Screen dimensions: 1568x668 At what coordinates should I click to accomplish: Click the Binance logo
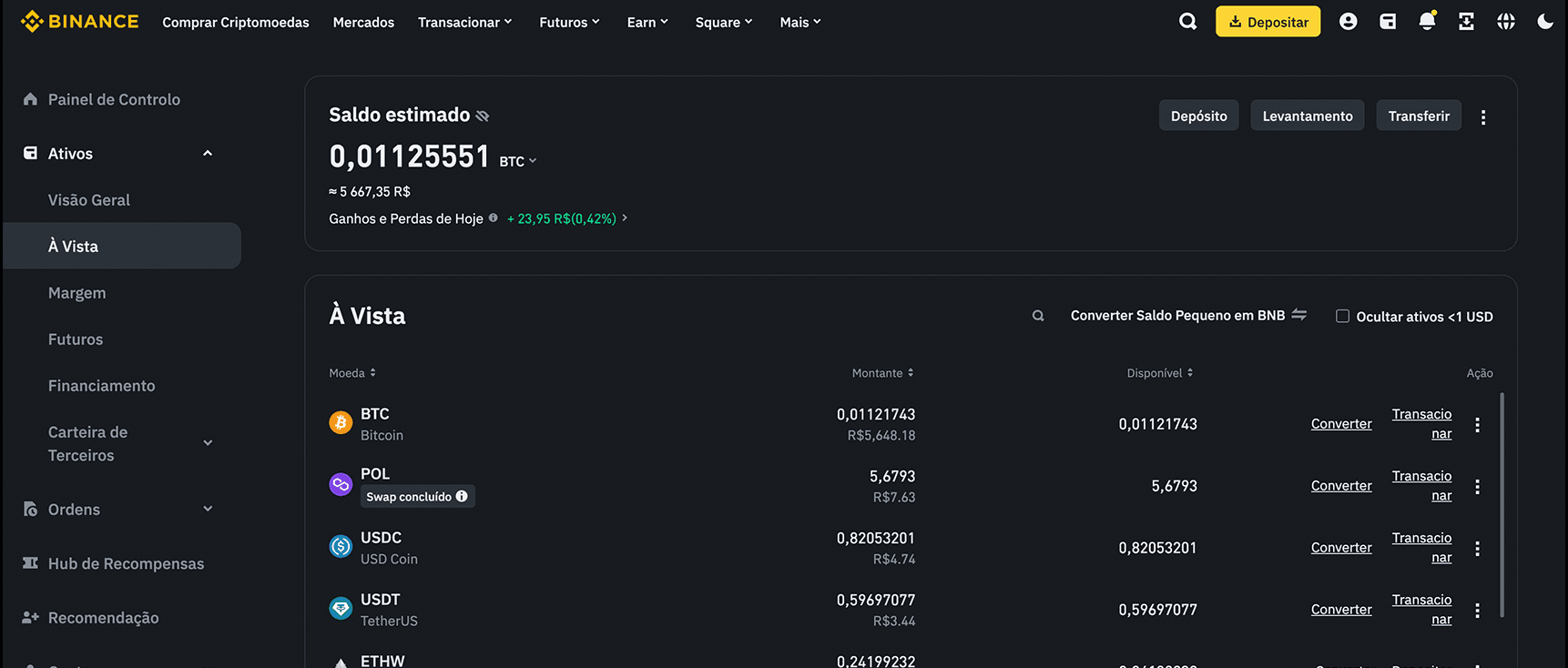(x=79, y=21)
